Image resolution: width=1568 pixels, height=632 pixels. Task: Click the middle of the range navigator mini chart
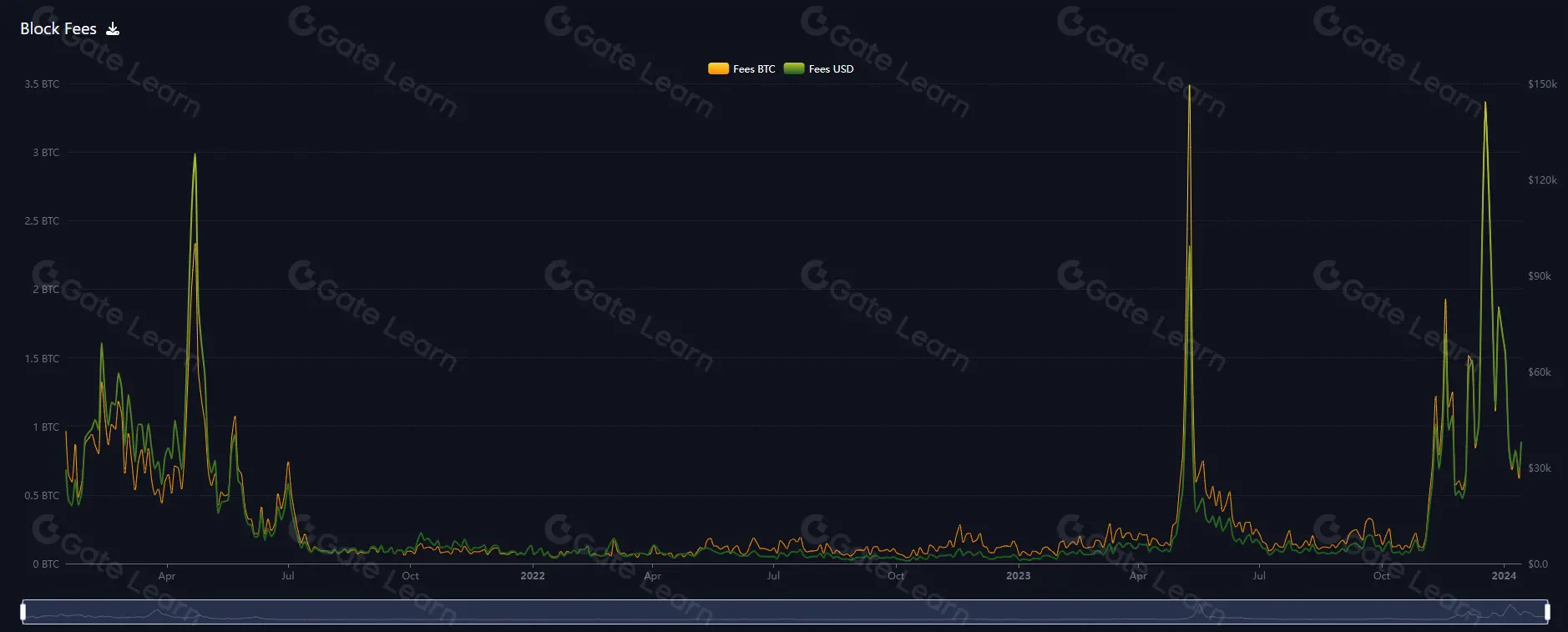click(x=785, y=612)
